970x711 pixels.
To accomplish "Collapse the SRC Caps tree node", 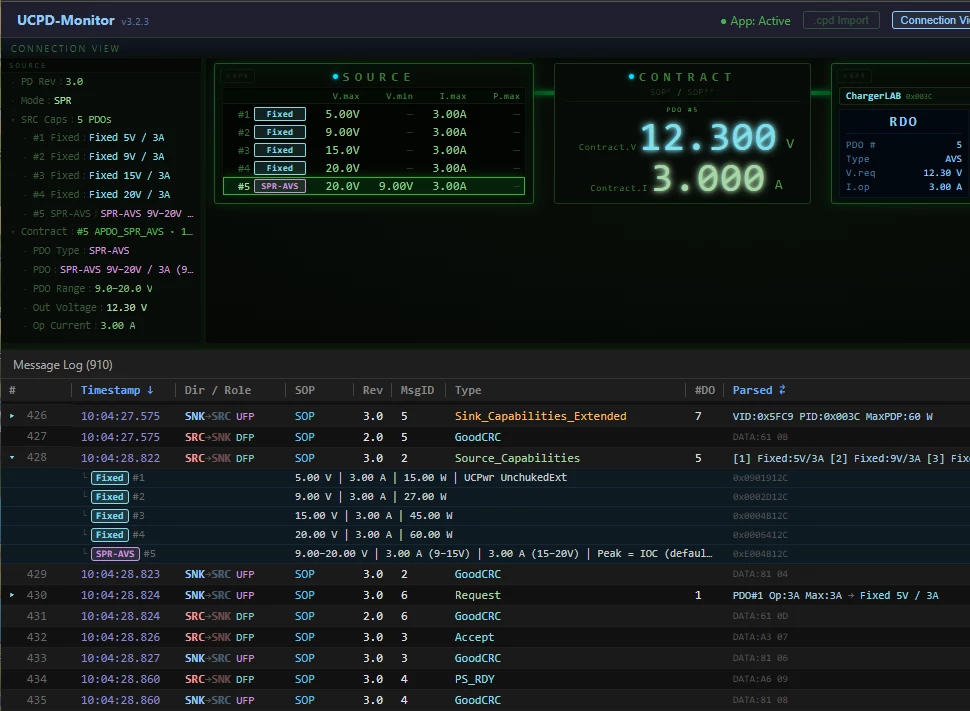I will [14, 119].
